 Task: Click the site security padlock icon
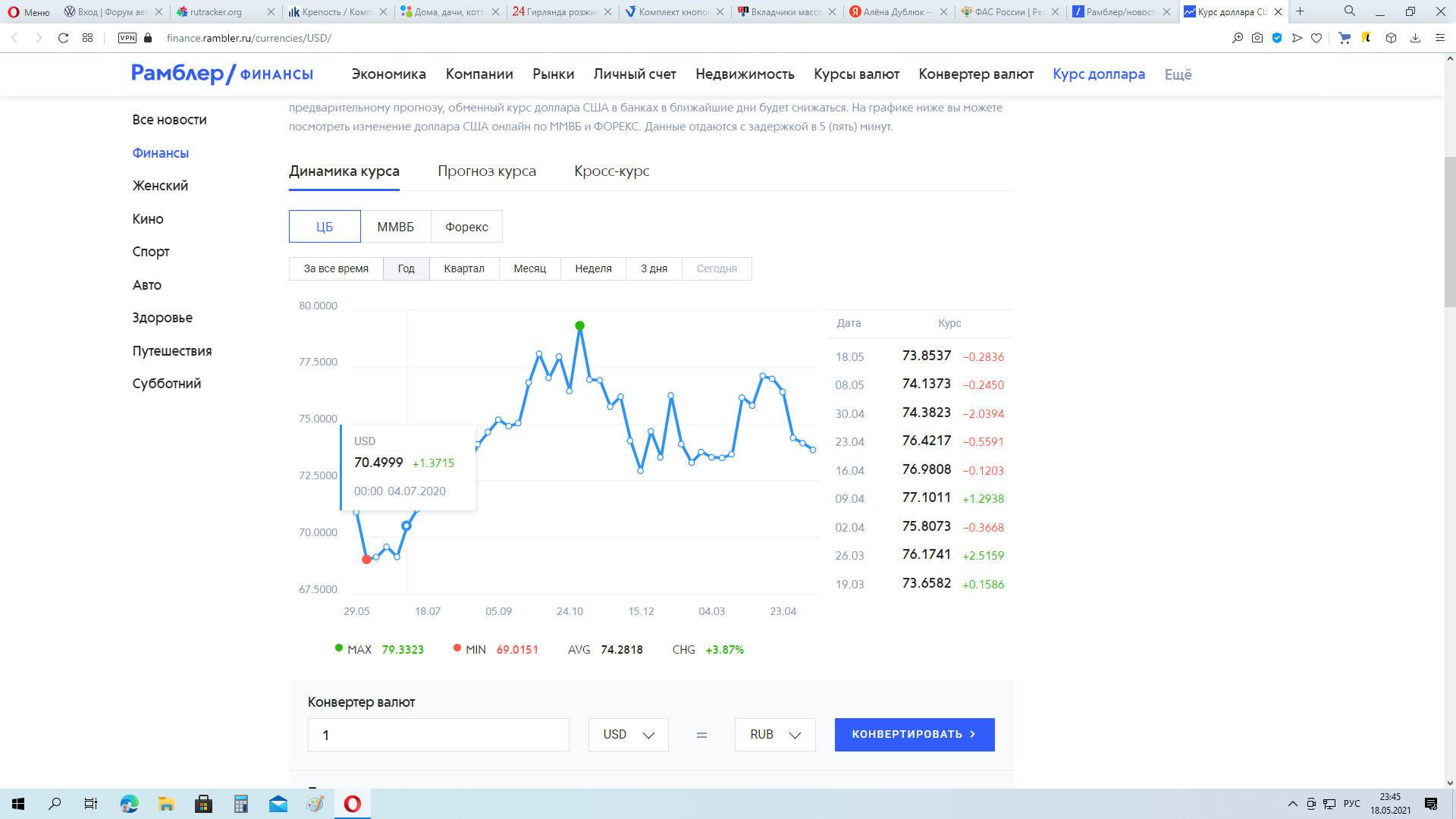[148, 38]
